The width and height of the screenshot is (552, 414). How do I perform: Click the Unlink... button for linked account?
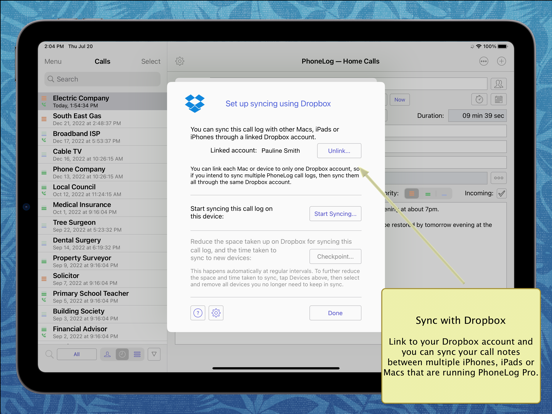[339, 151]
